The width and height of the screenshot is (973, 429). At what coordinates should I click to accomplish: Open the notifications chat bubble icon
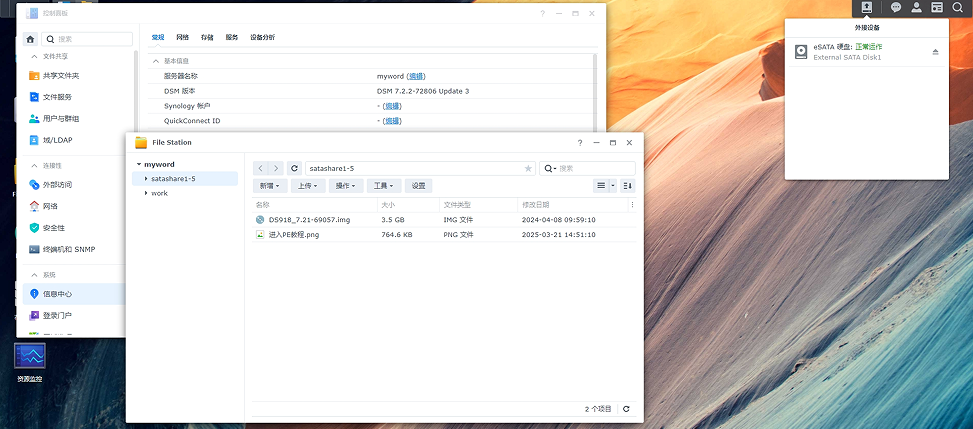(896, 7)
